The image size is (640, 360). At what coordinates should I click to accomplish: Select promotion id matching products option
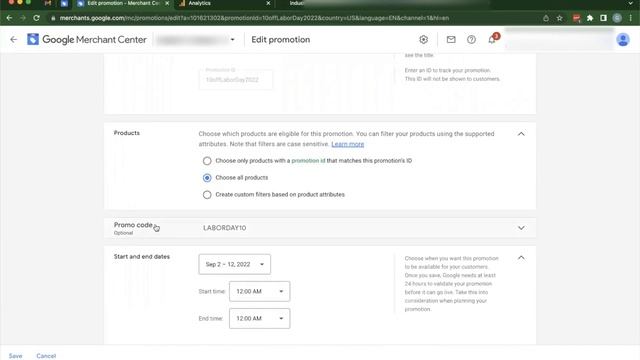click(x=207, y=161)
